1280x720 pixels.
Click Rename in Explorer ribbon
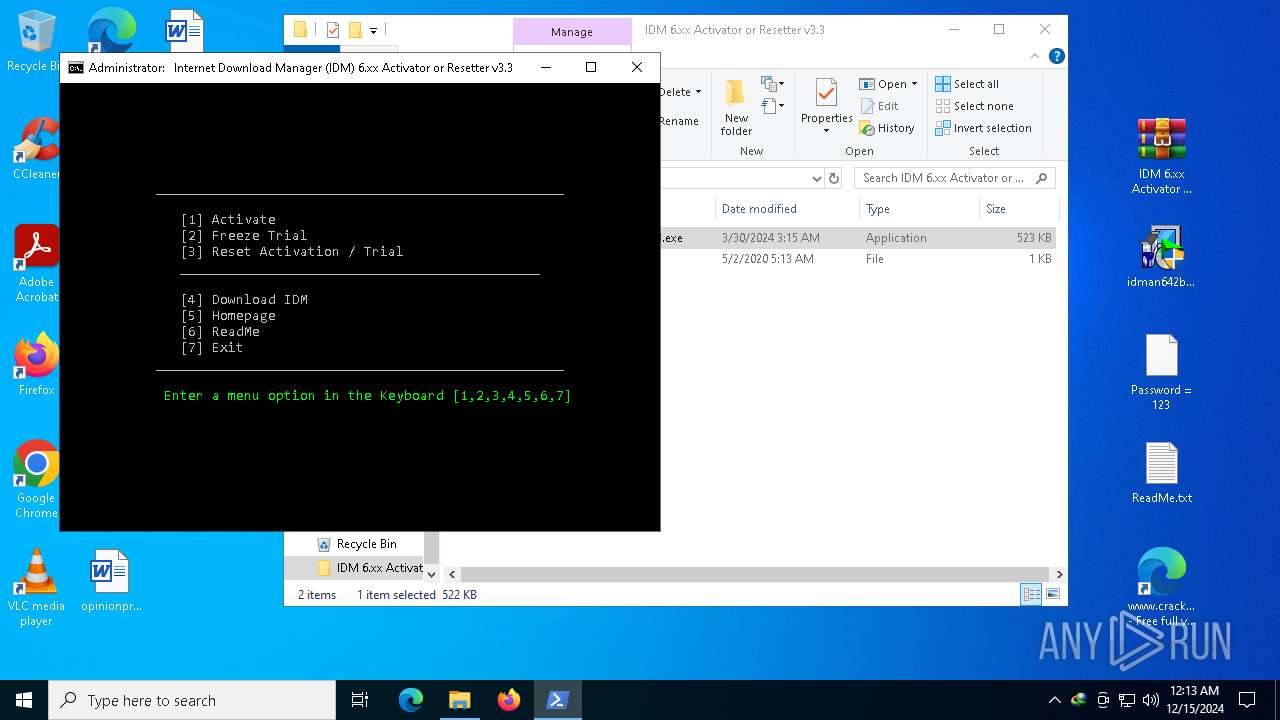coord(679,121)
